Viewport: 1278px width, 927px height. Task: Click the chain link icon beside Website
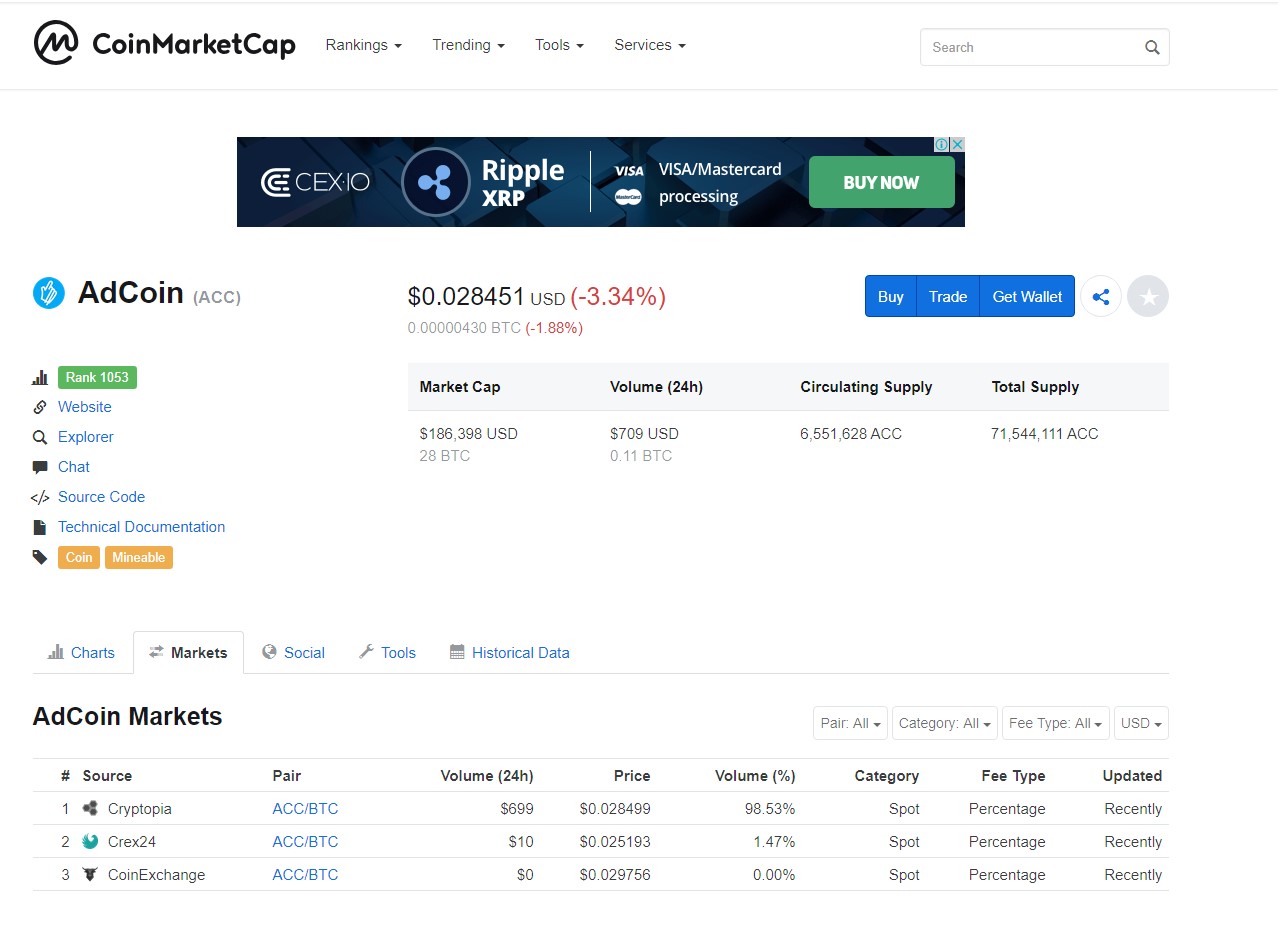click(40, 407)
